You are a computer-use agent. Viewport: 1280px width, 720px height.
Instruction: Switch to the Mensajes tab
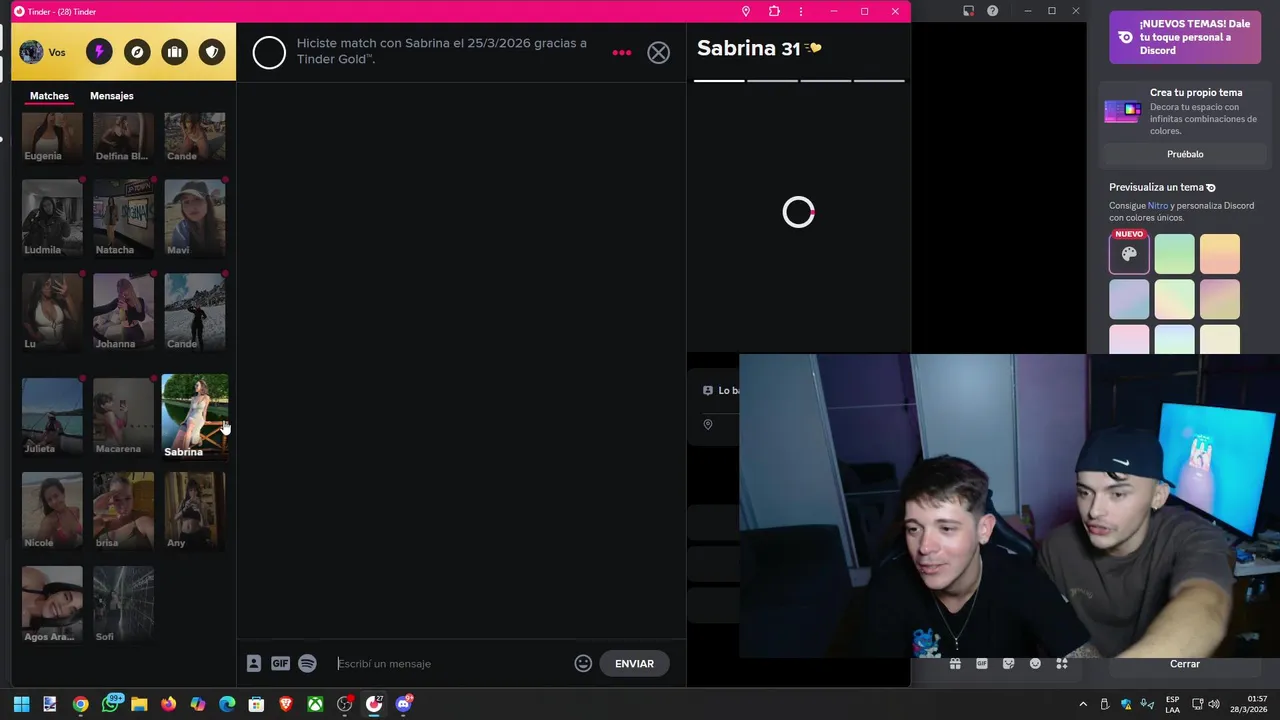tap(112, 96)
